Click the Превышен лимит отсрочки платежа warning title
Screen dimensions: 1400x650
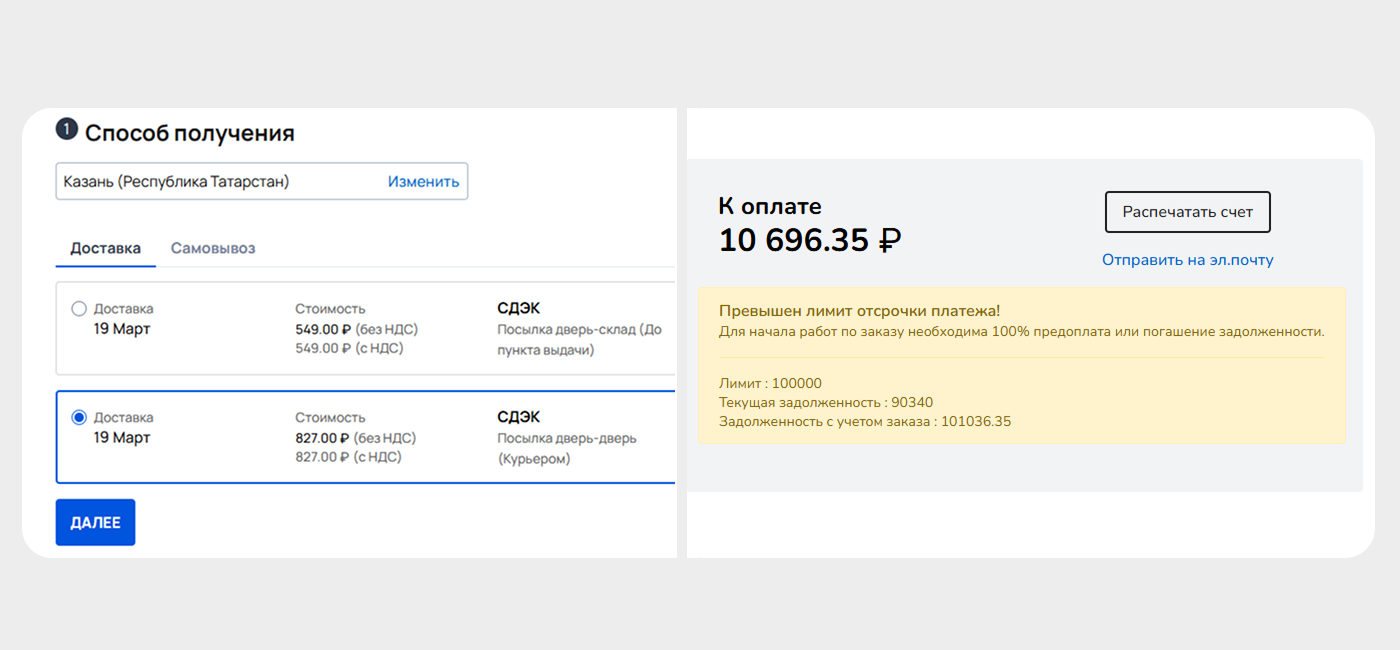click(859, 311)
